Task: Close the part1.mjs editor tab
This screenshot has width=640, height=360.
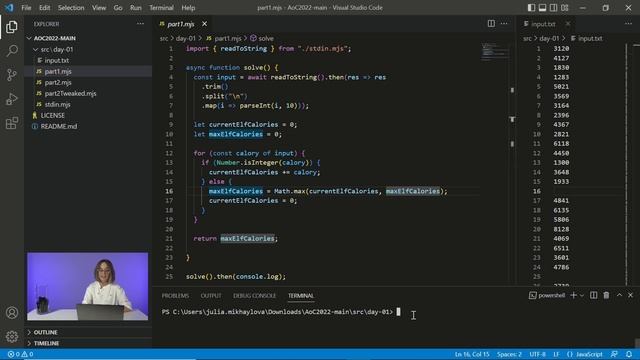Action: pyautogui.click(x=204, y=24)
